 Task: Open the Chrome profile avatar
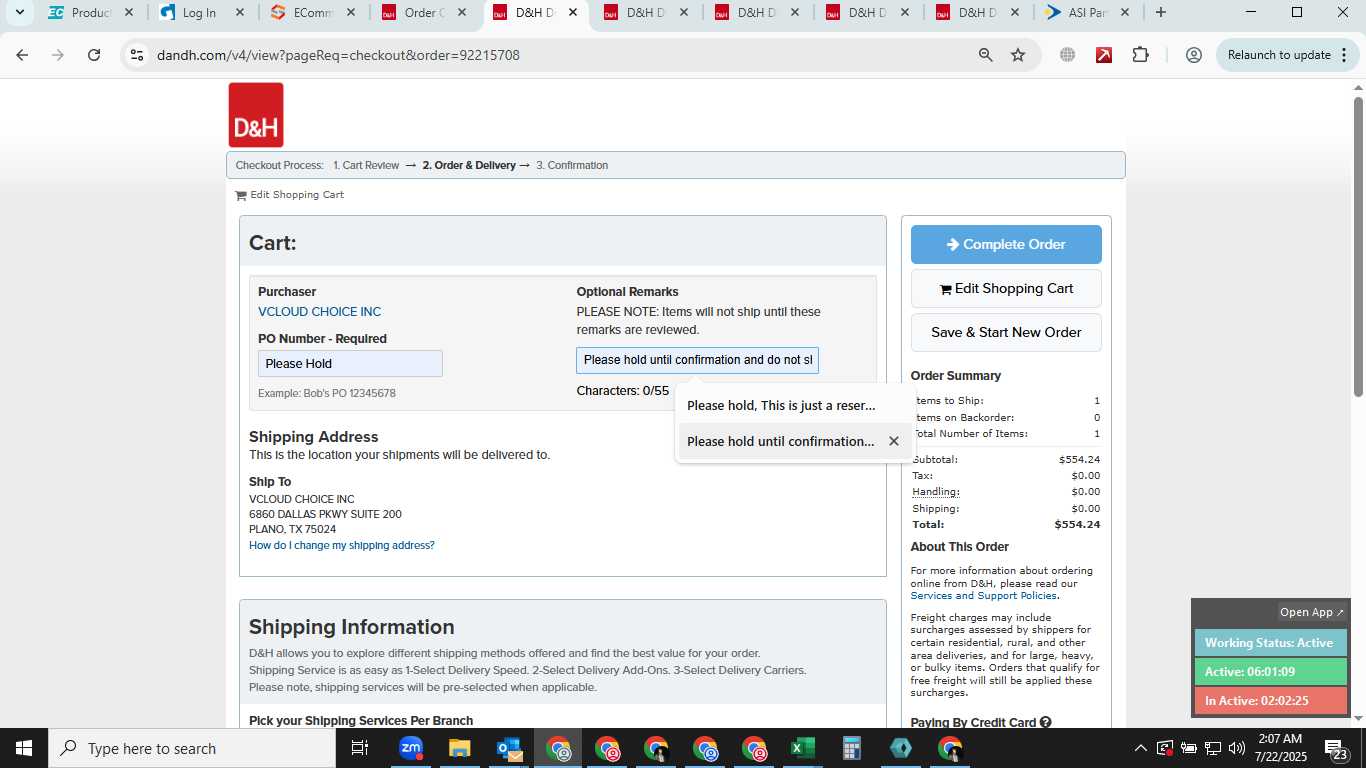coord(1193,55)
